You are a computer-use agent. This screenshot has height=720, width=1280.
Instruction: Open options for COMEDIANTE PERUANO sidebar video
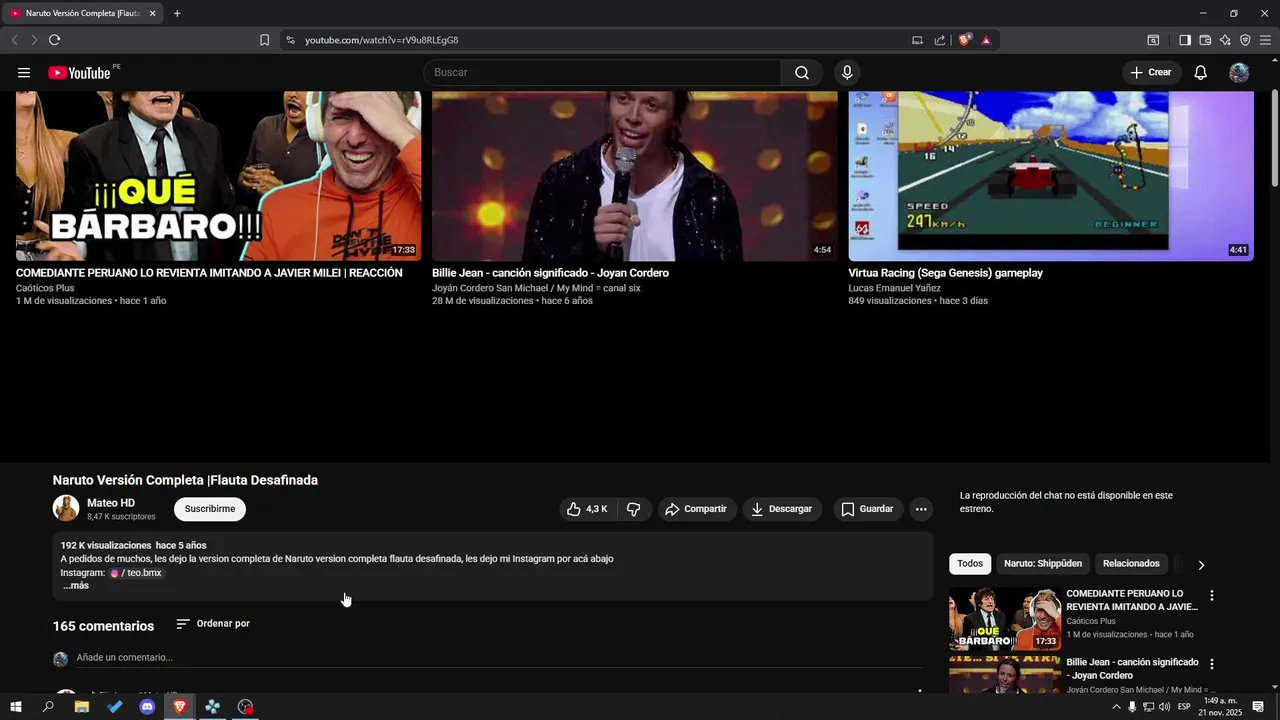point(1212,595)
